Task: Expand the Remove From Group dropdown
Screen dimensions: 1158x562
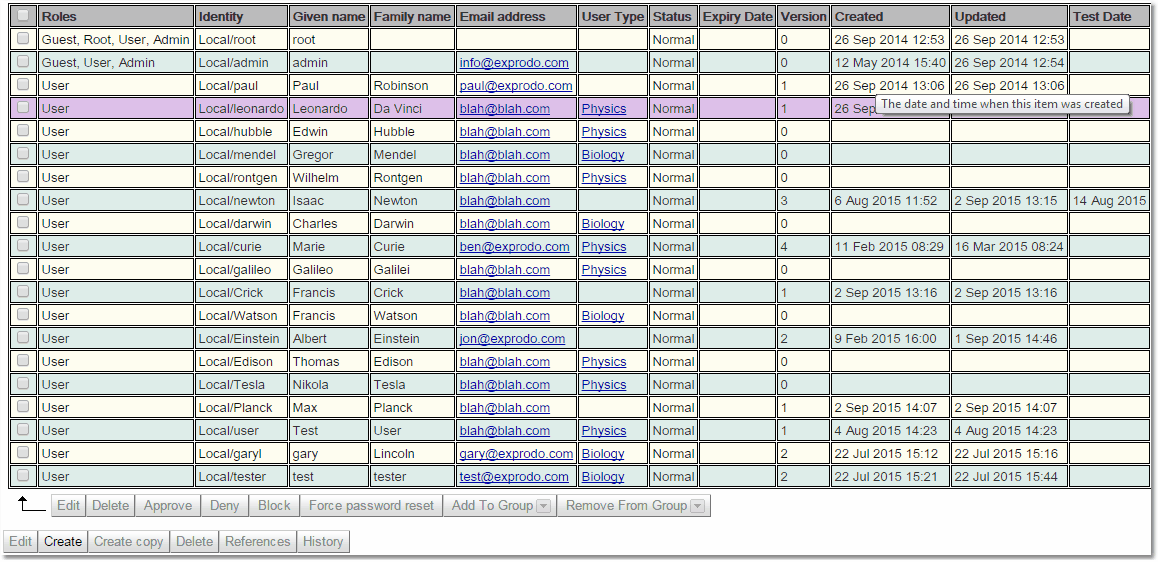Action: click(634, 506)
